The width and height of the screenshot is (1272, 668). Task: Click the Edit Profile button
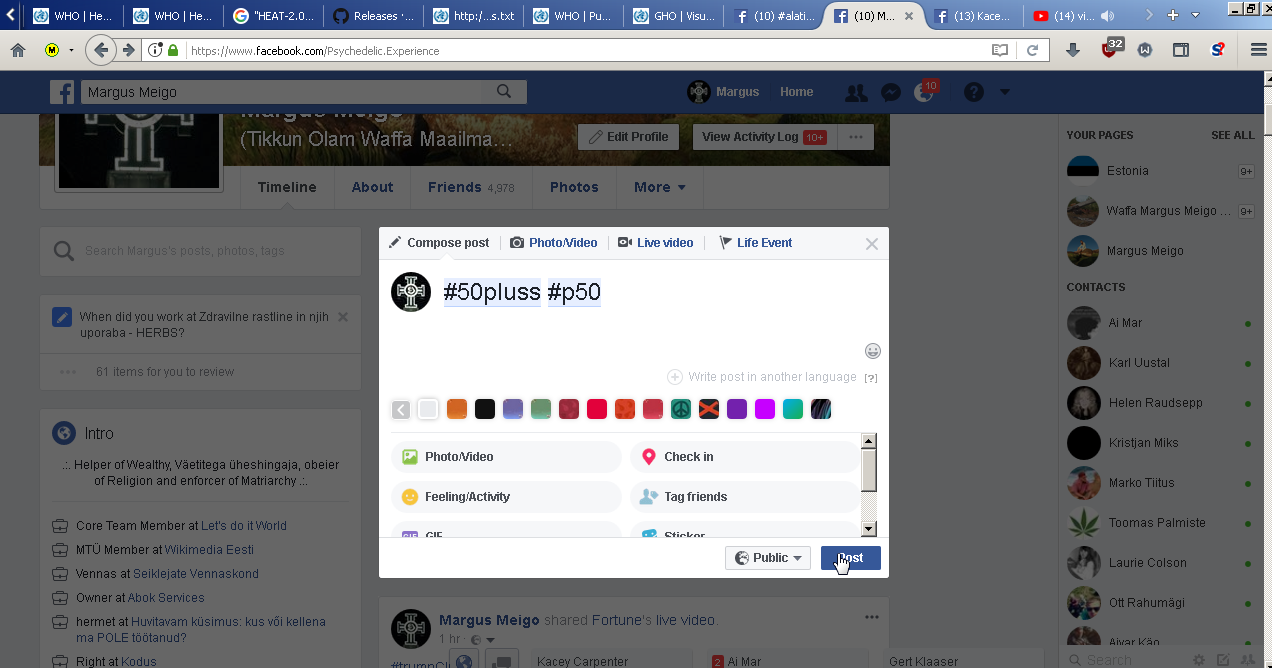coord(628,137)
